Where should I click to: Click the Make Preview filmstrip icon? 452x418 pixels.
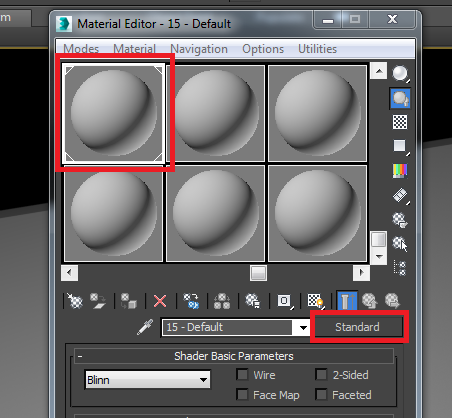(400, 195)
